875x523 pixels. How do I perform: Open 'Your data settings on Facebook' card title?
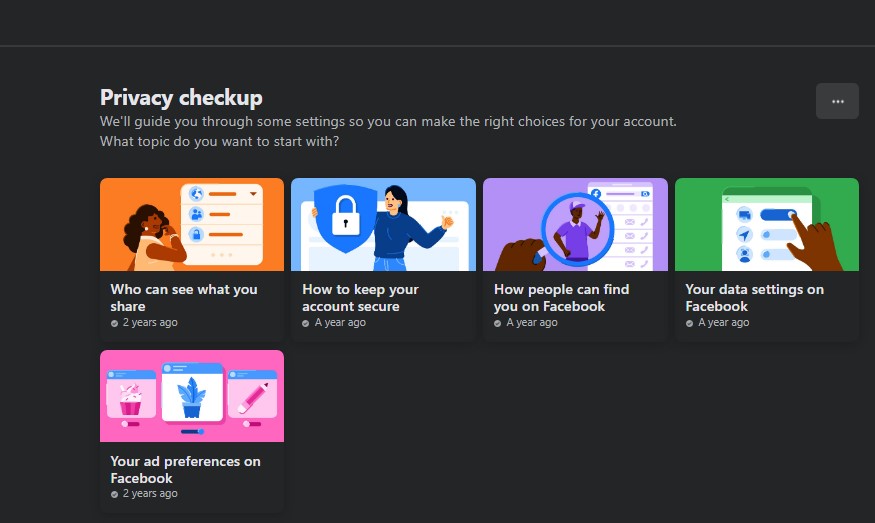(754, 297)
